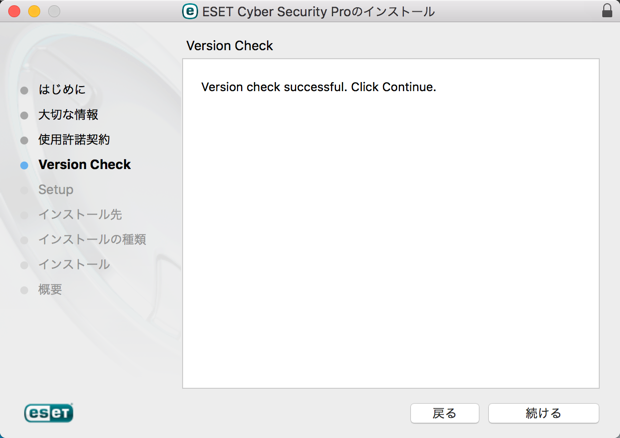Screen dimensions: 620x438
Task: Click the yellow minimize window button
Action: 34,11
